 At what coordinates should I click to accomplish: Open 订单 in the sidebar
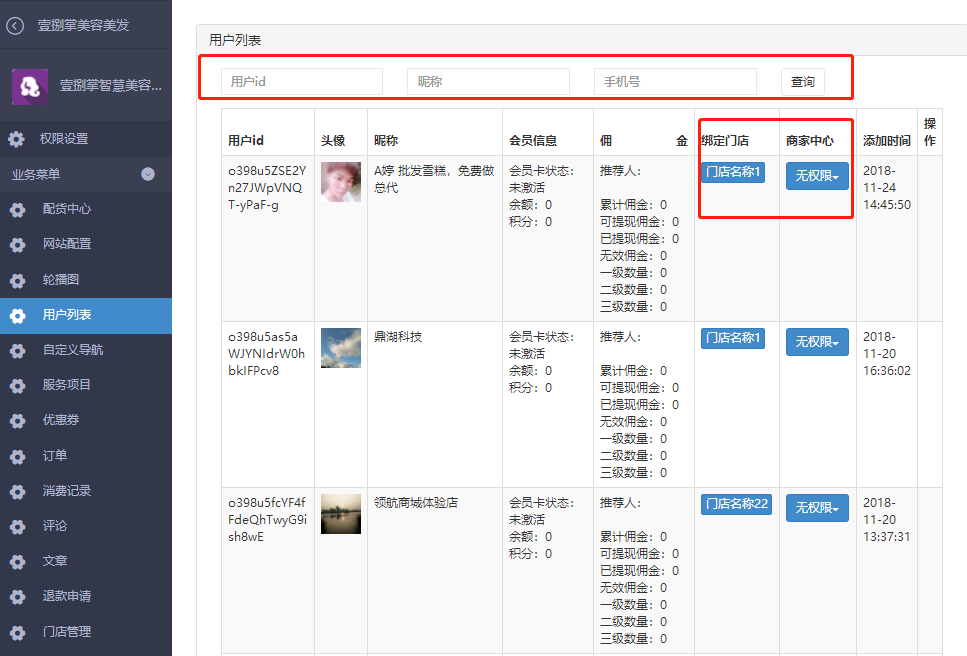86,456
